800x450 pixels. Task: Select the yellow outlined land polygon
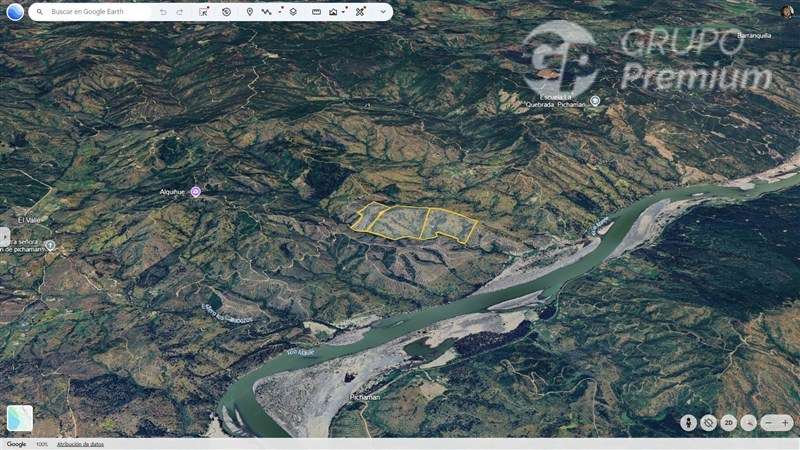tap(414, 223)
